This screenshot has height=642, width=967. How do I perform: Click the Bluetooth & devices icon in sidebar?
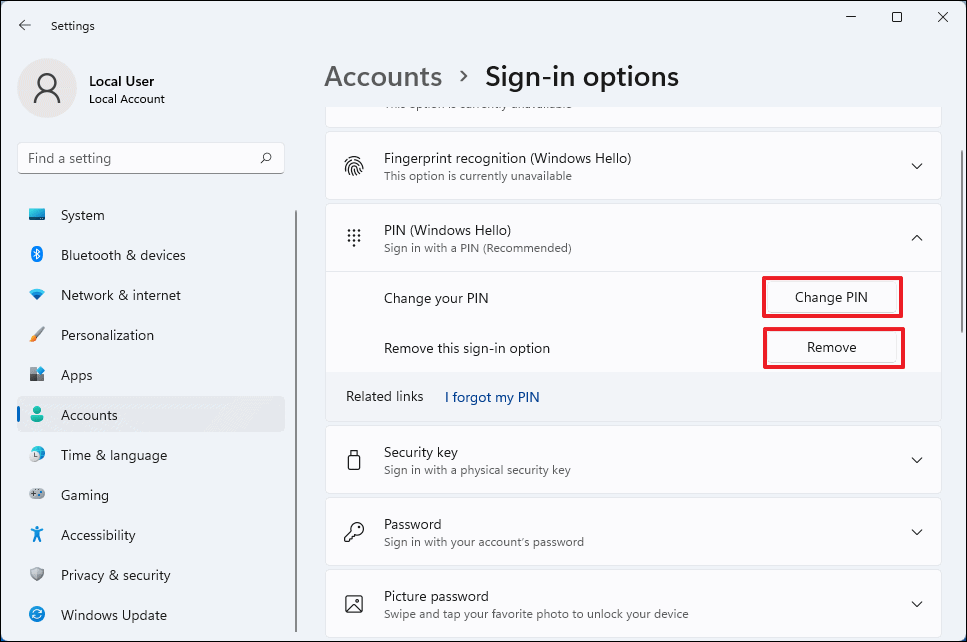(x=37, y=255)
